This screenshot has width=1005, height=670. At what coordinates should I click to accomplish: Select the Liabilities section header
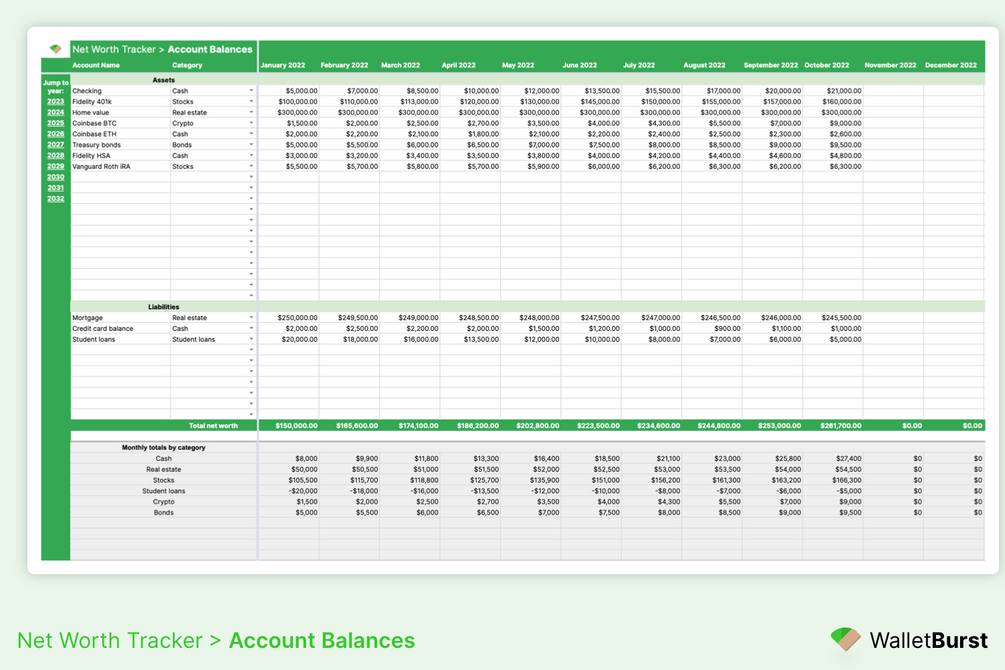[x=163, y=306]
